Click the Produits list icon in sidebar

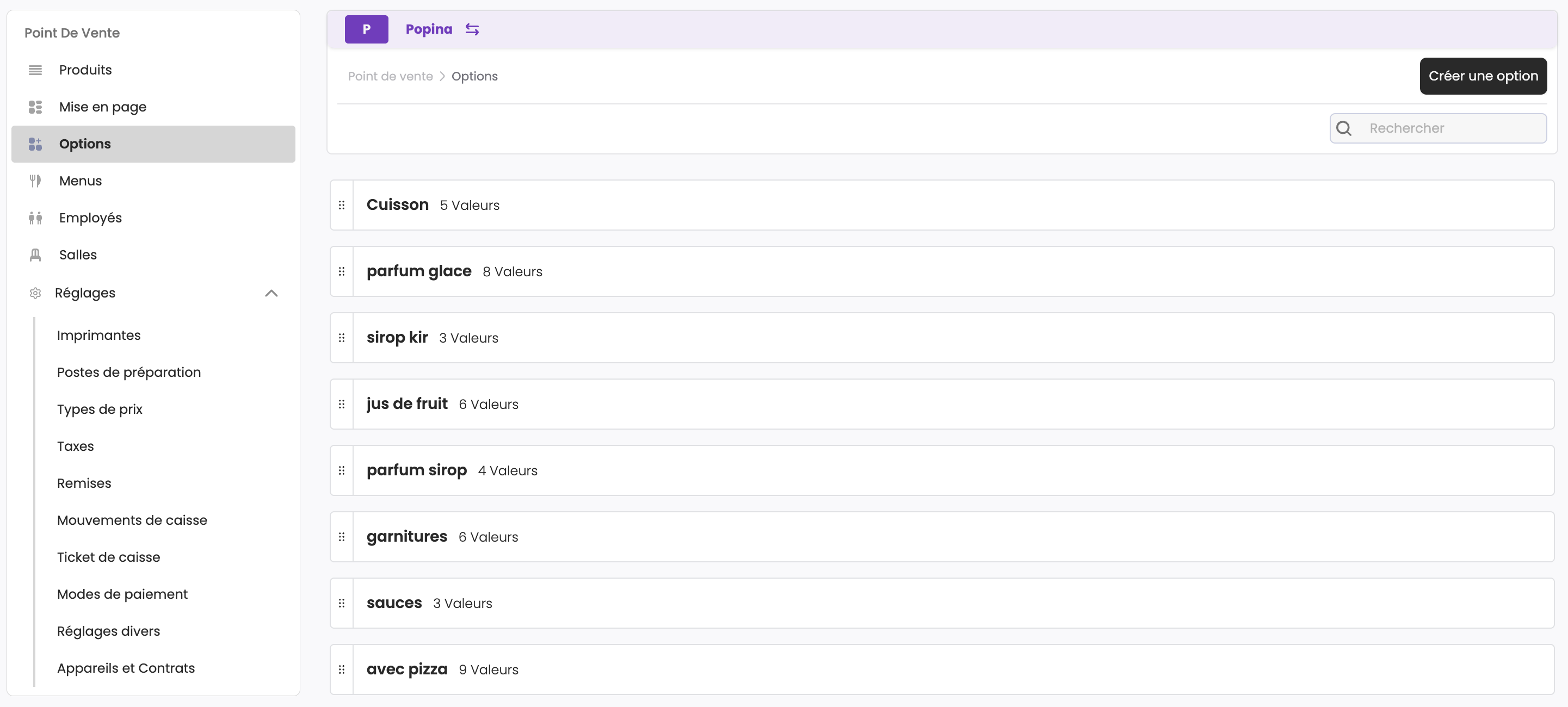click(x=35, y=70)
